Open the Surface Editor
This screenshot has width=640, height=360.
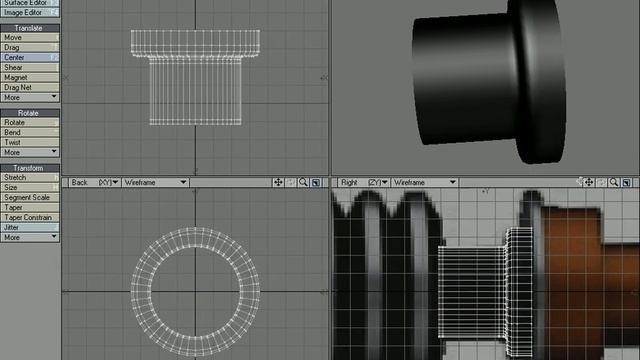[x=30, y=3]
